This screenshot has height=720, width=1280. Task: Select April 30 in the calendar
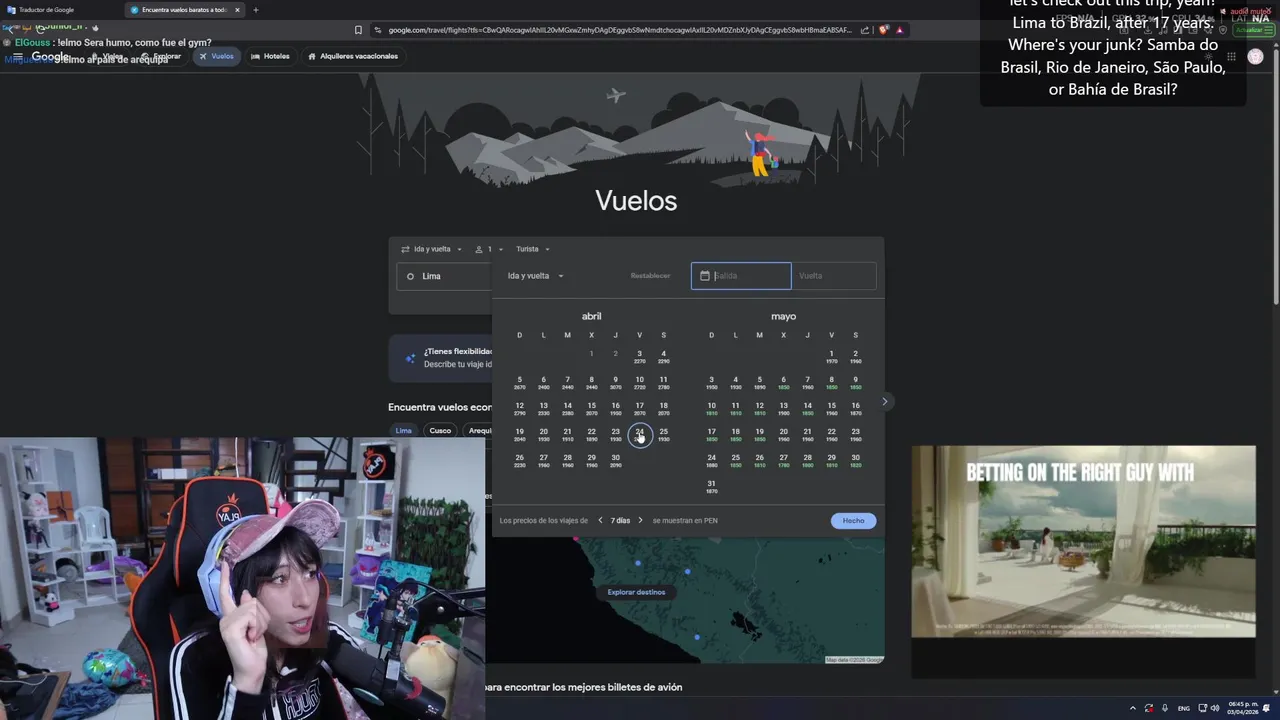(x=616, y=460)
